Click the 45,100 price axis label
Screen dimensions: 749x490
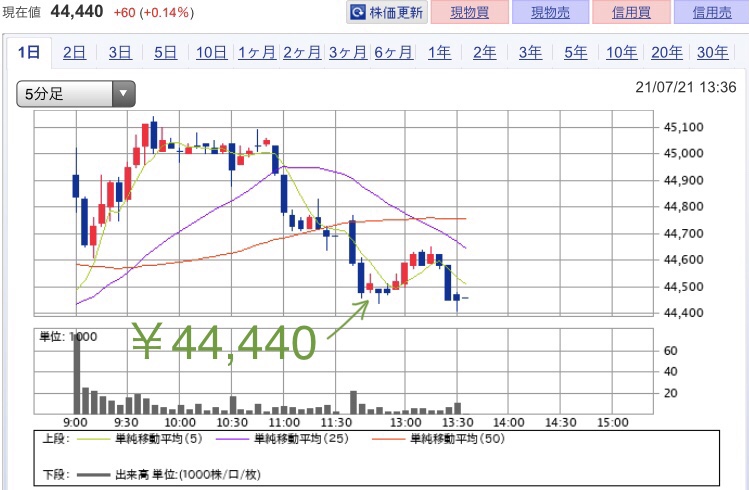coord(684,127)
